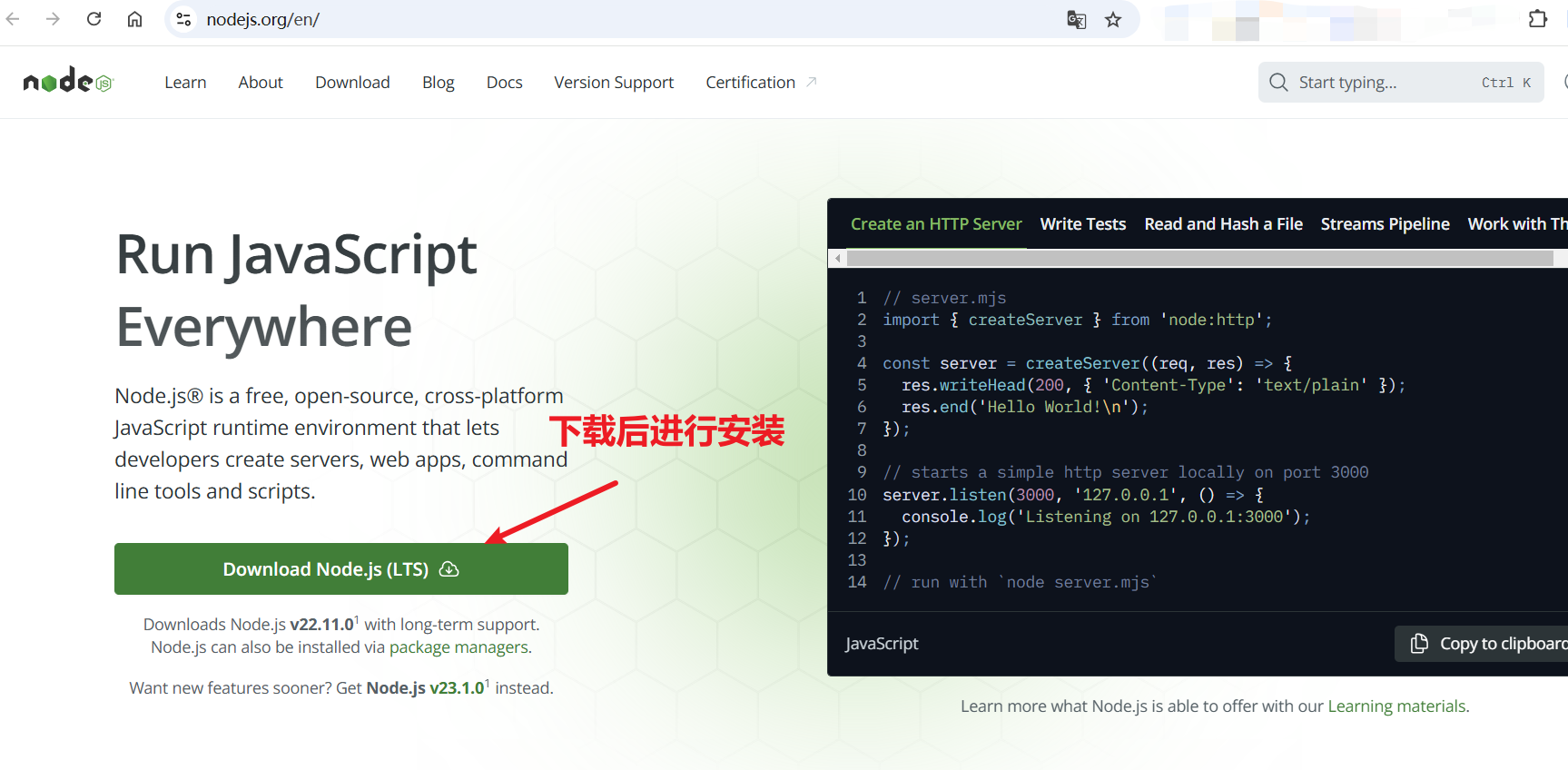
Task: Open the Download navigation link
Action: pyautogui.click(x=352, y=83)
